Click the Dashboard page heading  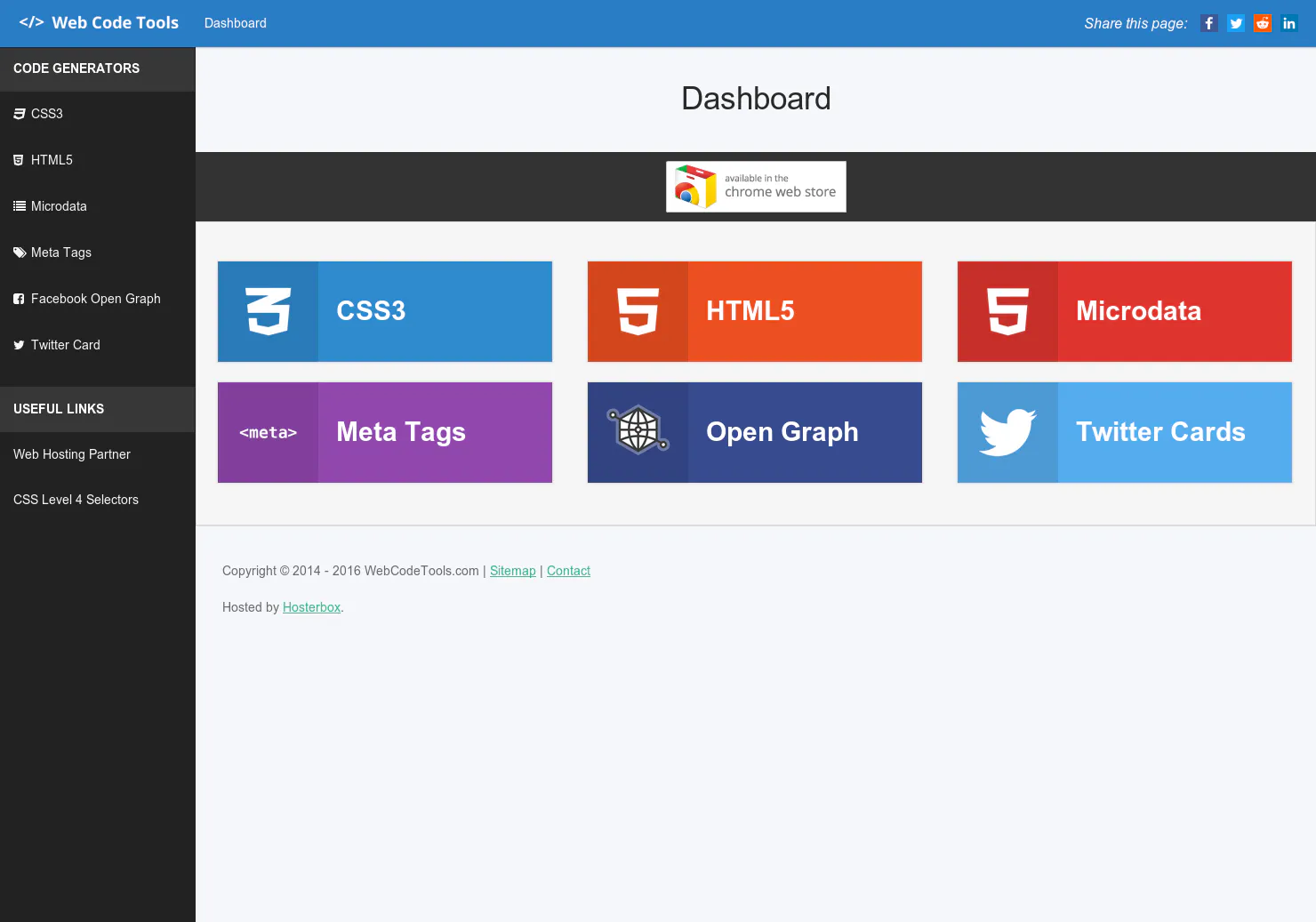[756, 99]
